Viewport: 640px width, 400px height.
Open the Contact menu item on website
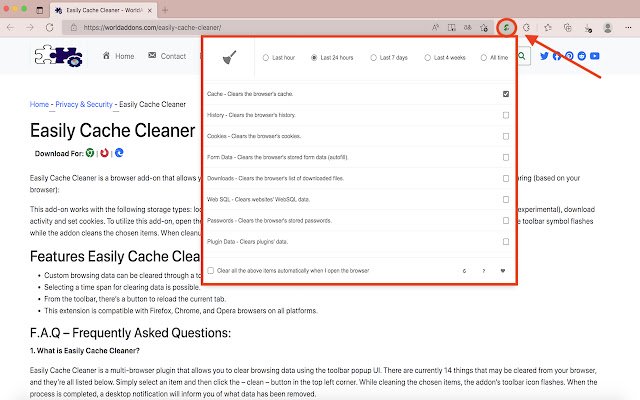tap(167, 56)
